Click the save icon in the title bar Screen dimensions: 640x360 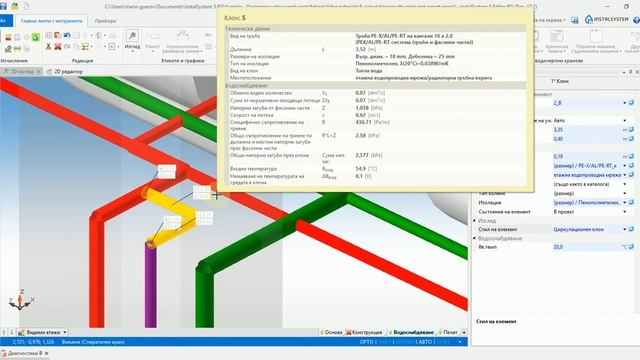[4, 6]
